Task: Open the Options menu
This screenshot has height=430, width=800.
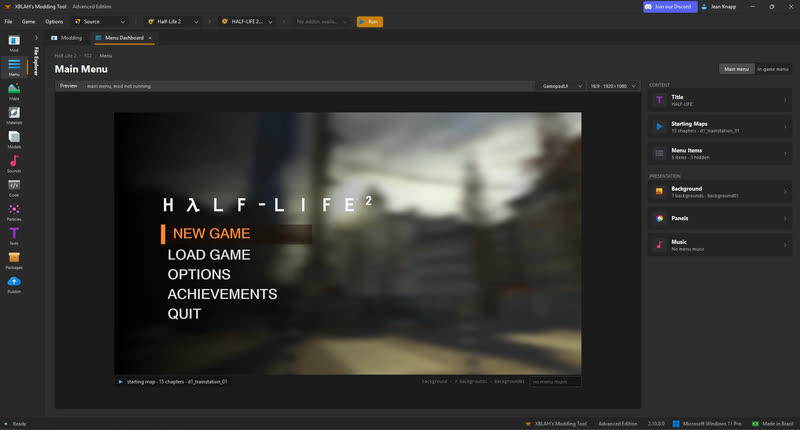Action: [x=54, y=21]
